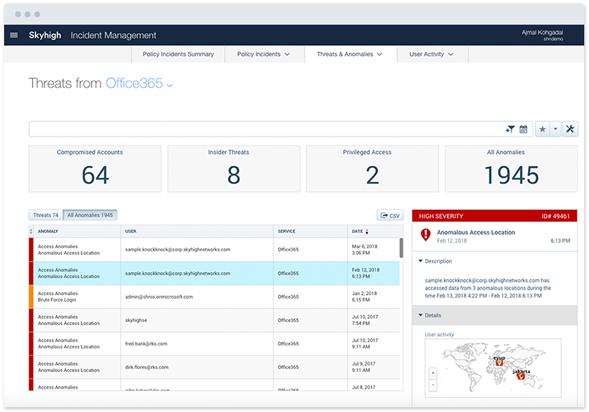Click the skyhighse user cell
Image resolution: width=589 pixels, height=412 pixels.
pyautogui.click(x=136, y=320)
